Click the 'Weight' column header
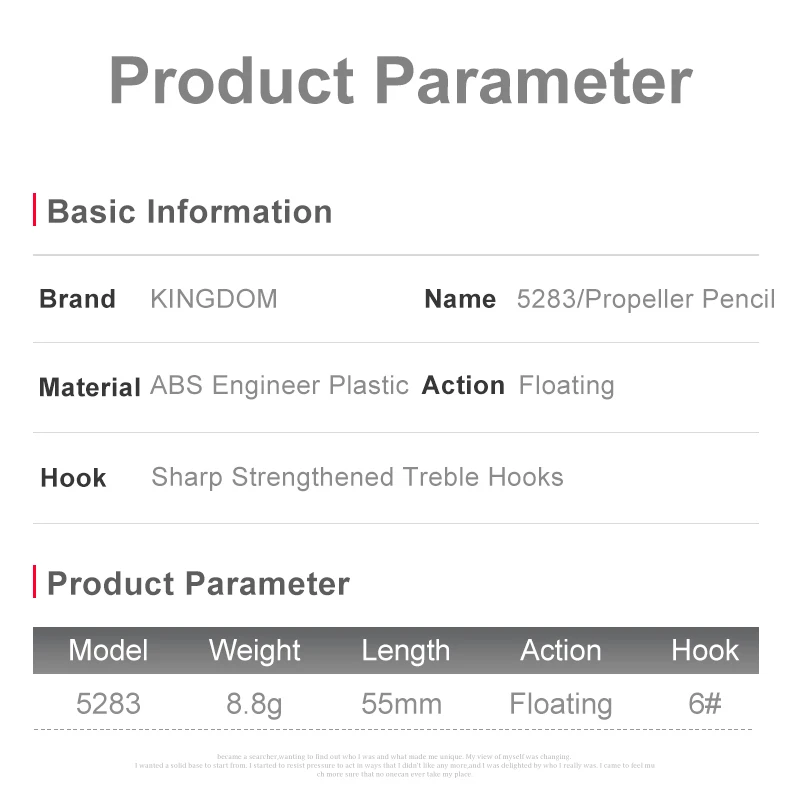 tap(255, 652)
